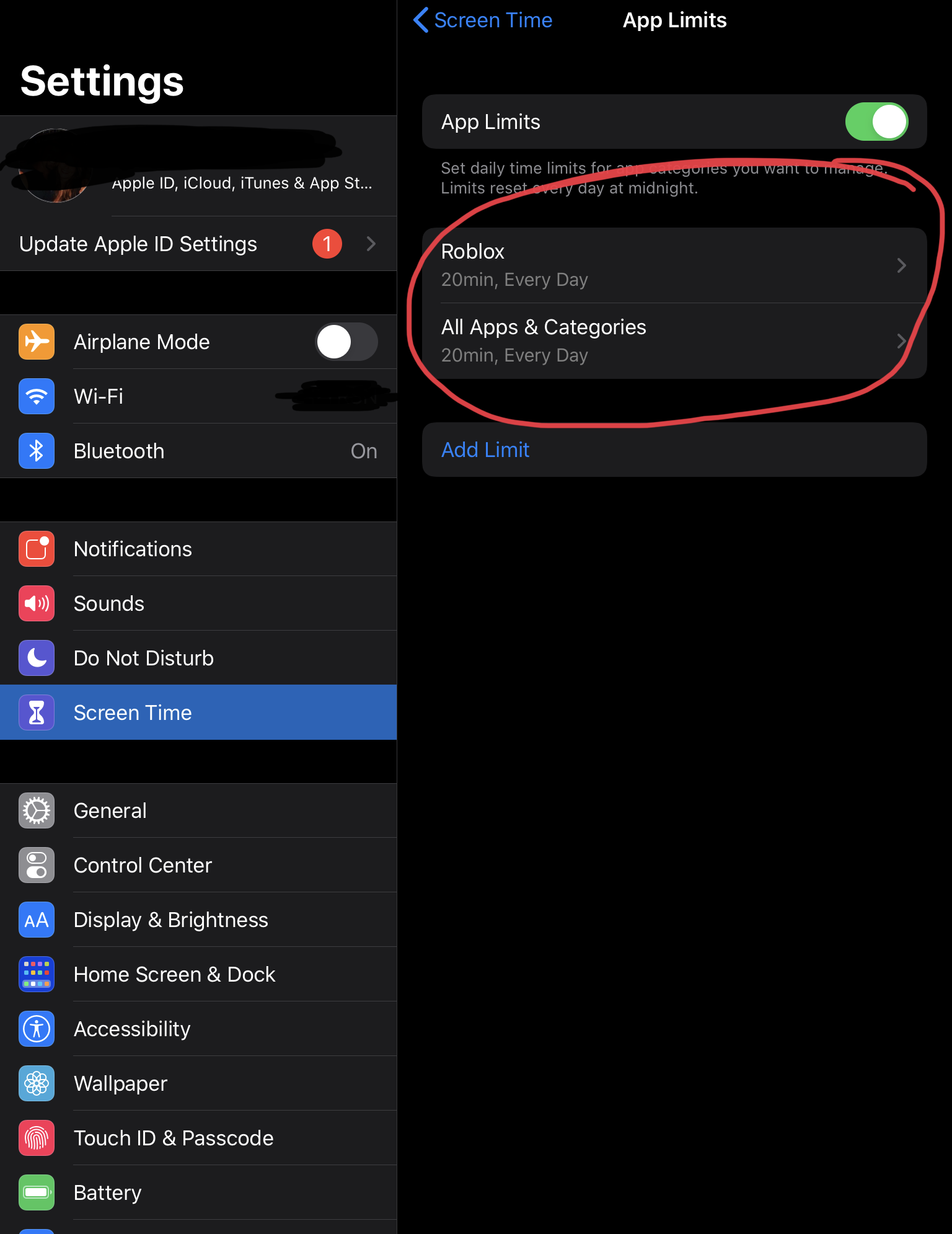Select Screen Time in the sidebar
The width and height of the screenshot is (952, 1234).
198,712
